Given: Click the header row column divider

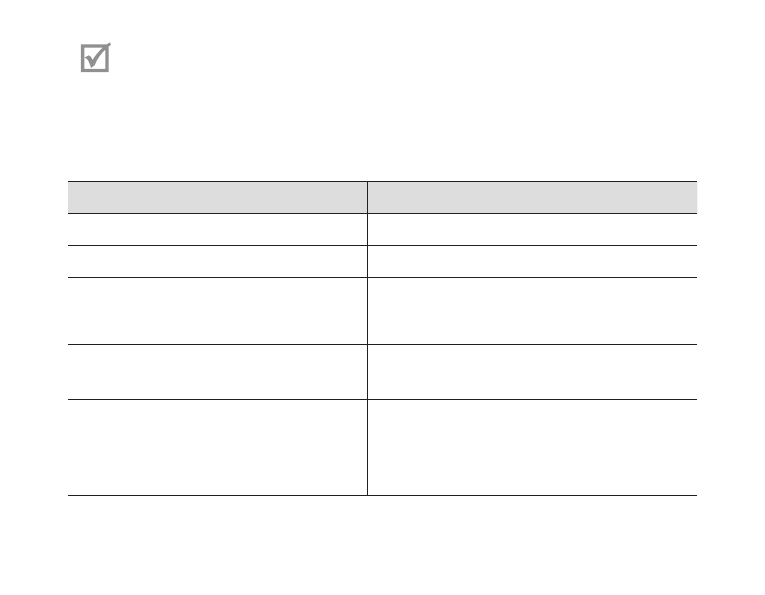Looking at the screenshot, I should [367, 198].
